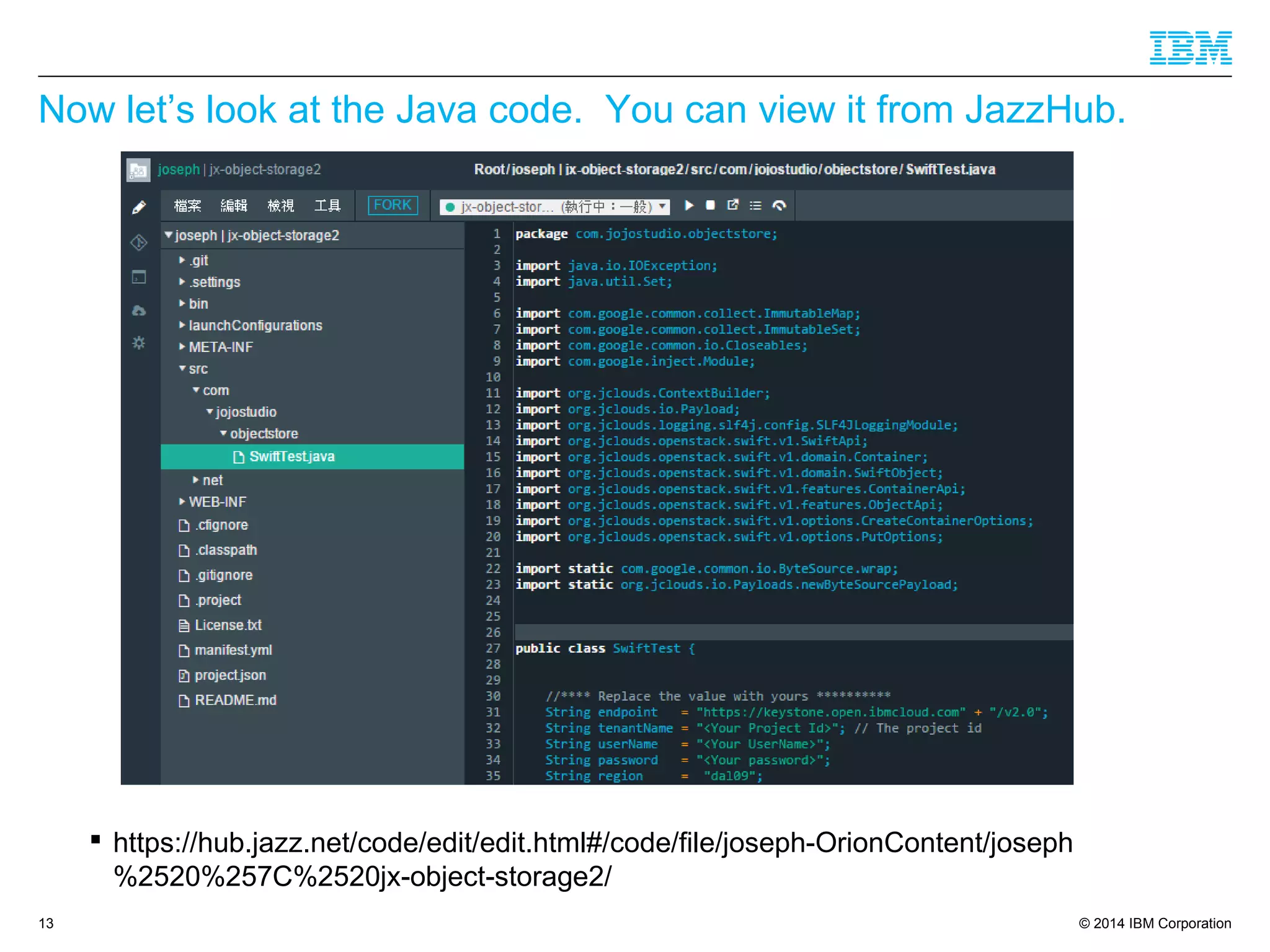Click the 'String password' code line

(687, 760)
